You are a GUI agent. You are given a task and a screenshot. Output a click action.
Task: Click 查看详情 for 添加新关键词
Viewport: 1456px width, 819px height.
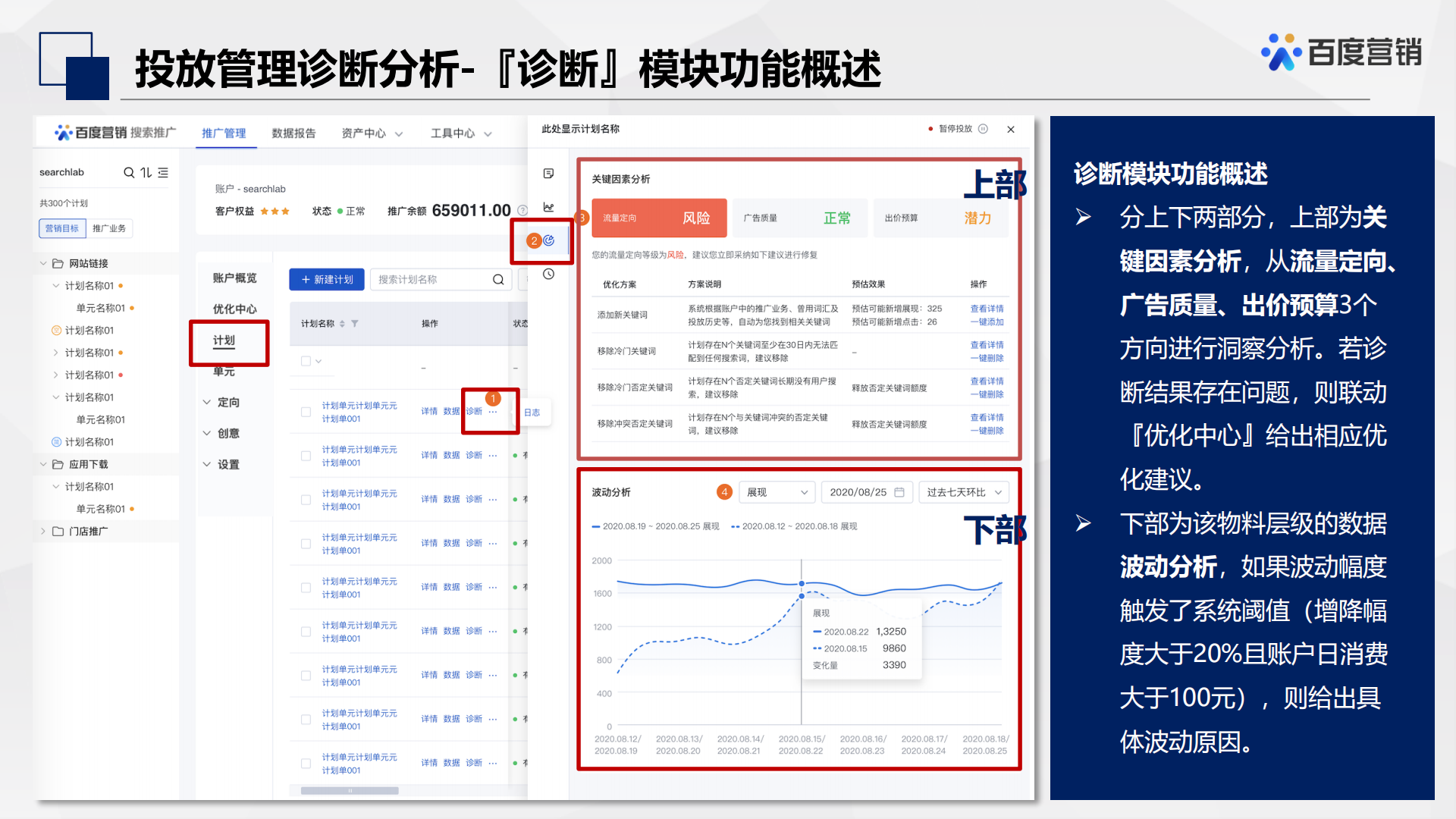(x=987, y=309)
